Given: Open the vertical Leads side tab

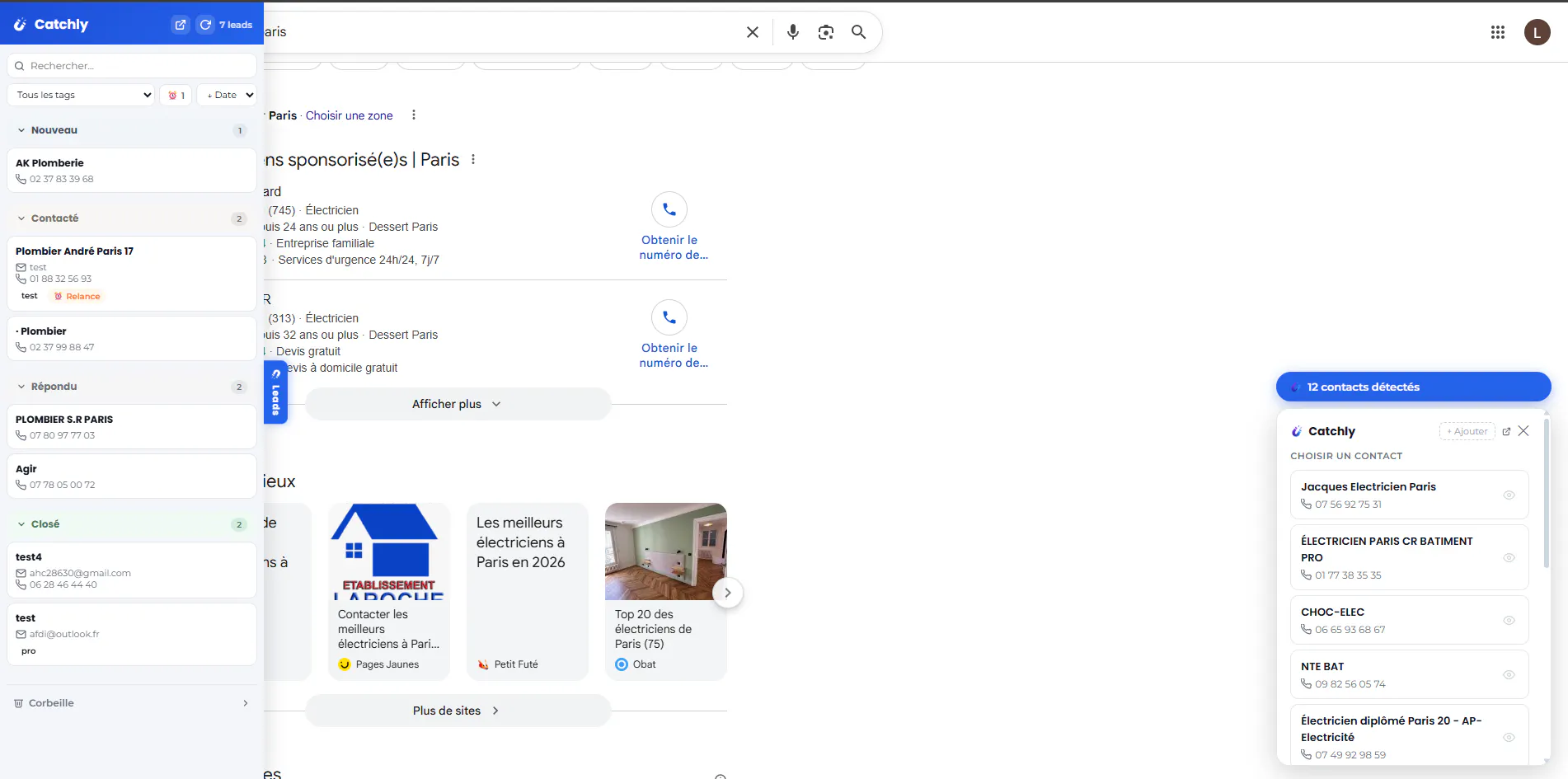Looking at the screenshot, I should (x=275, y=392).
